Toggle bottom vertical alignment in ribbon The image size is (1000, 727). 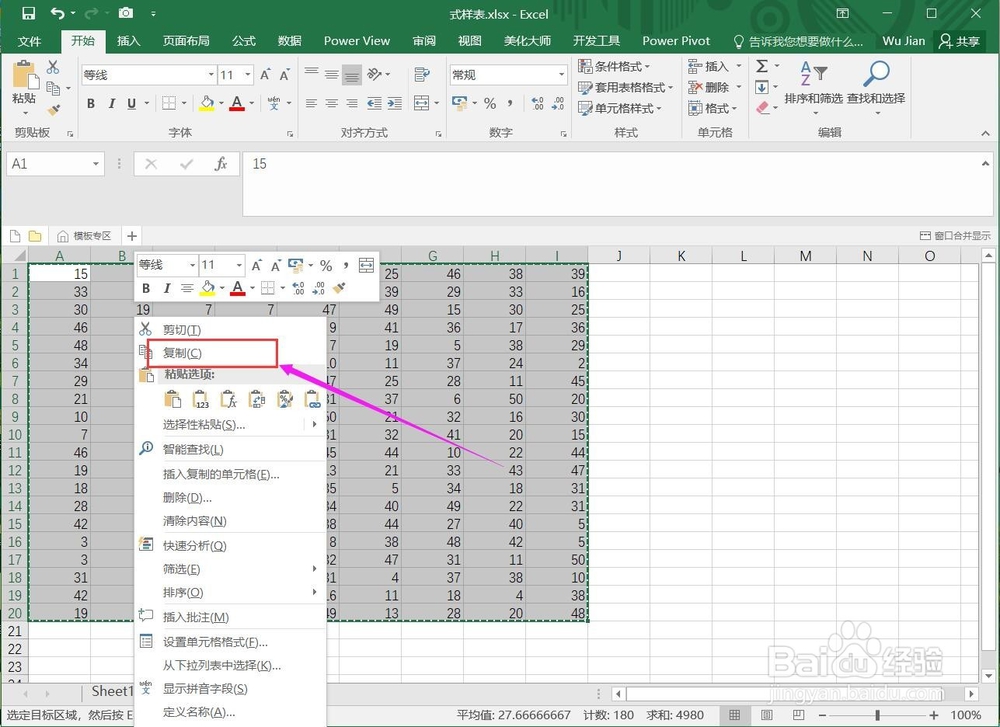351,75
